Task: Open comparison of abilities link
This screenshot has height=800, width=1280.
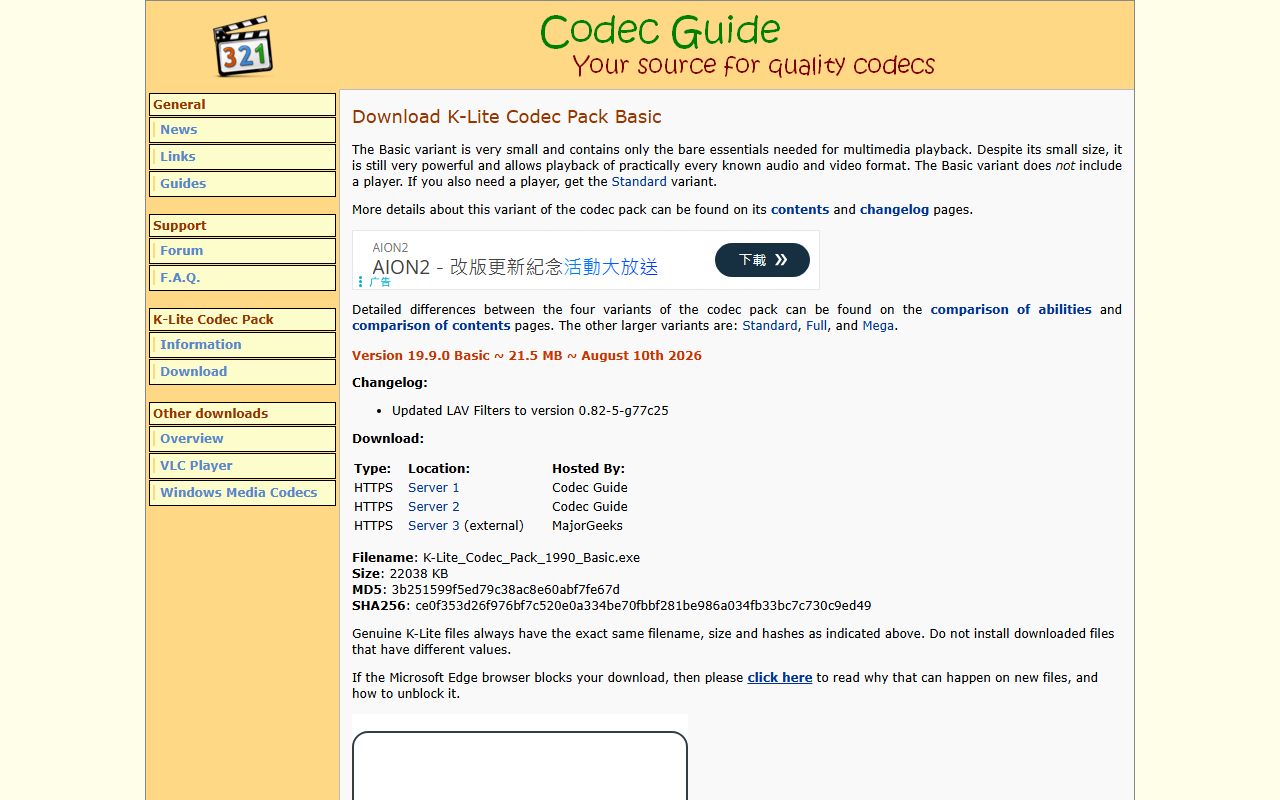Action: [1011, 310]
